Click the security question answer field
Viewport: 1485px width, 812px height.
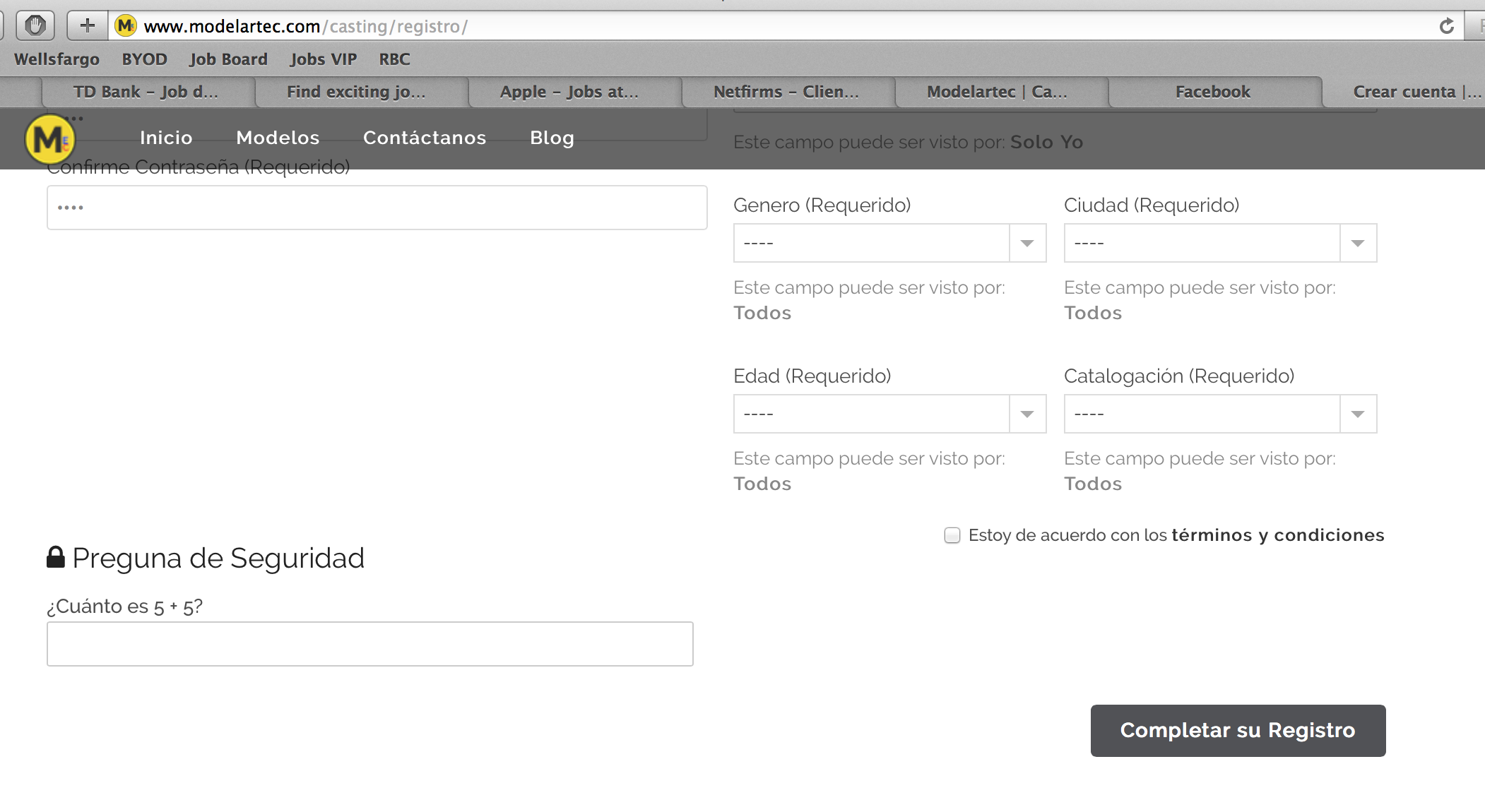[x=369, y=644]
